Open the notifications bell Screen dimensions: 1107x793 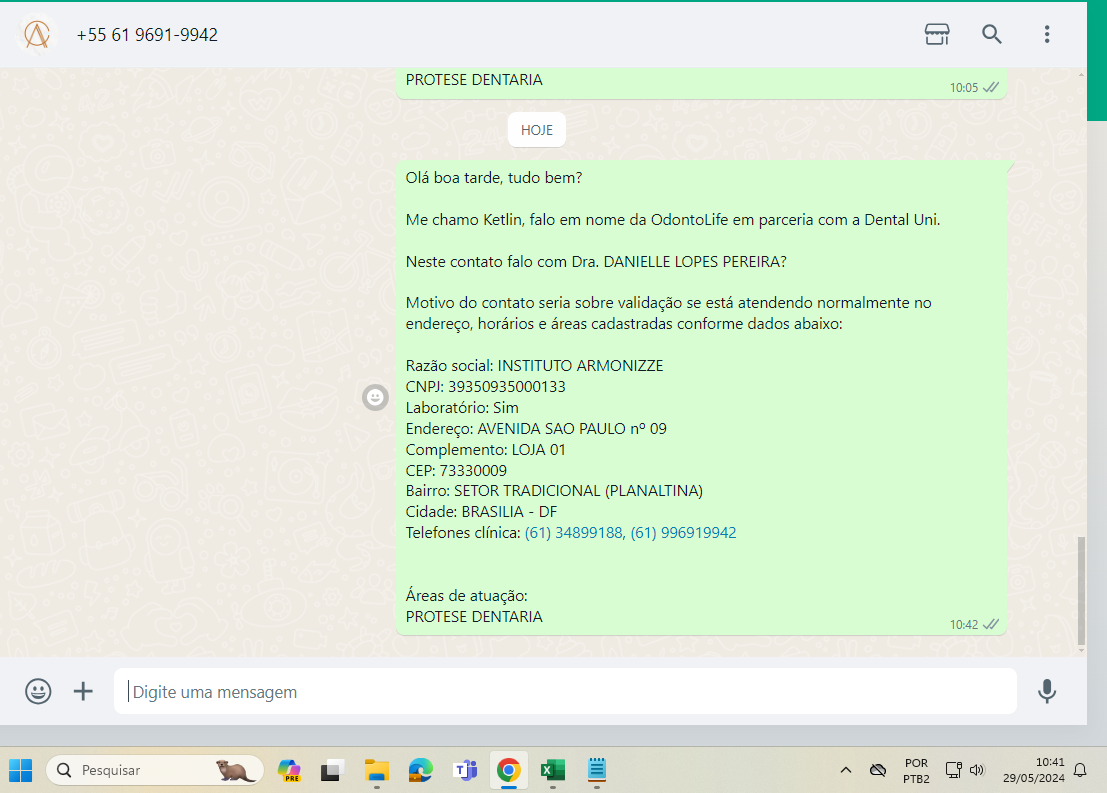tap(1080, 770)
